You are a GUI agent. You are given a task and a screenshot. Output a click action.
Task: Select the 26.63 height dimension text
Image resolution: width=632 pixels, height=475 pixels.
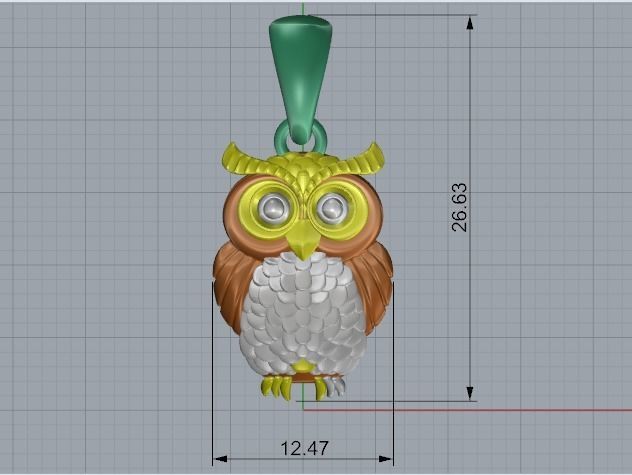460,208
